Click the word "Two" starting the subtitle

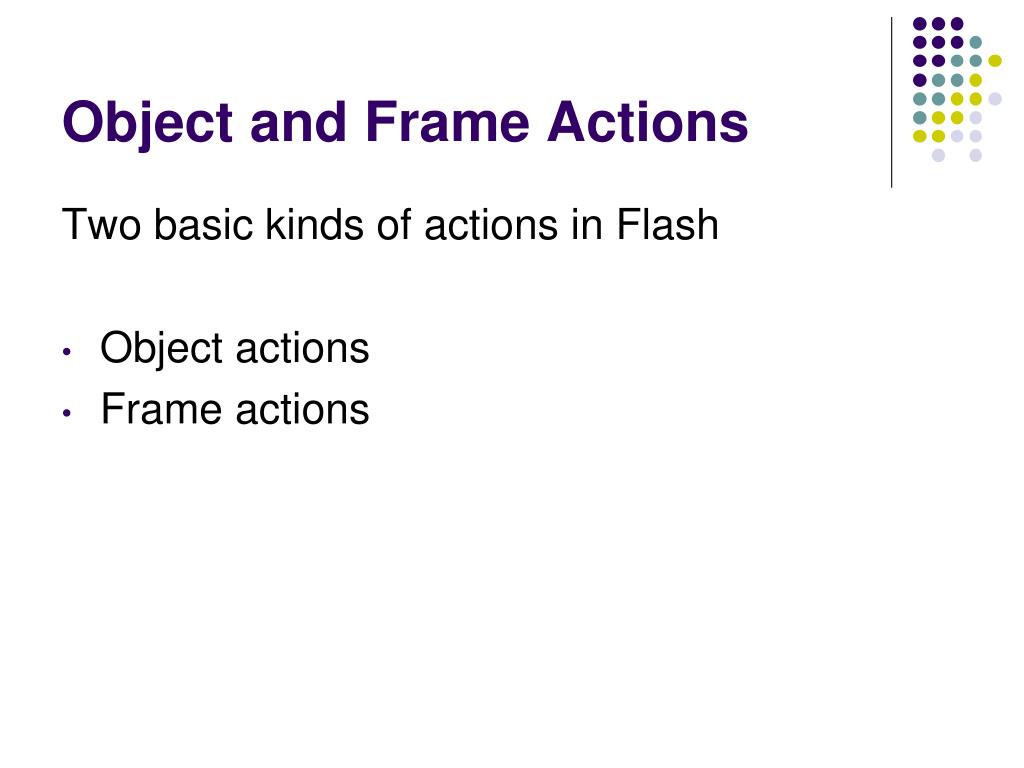click(101, 225)
